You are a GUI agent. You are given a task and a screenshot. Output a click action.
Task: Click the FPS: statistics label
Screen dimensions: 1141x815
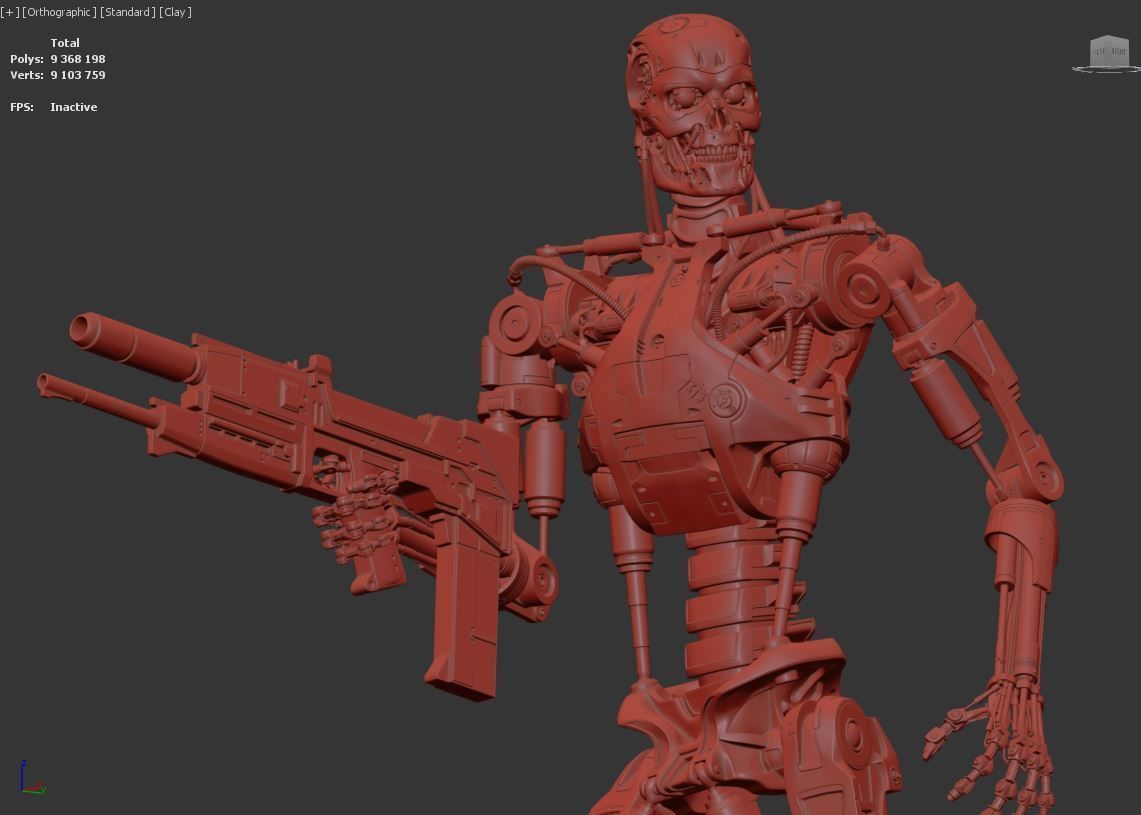[x=22, y=107]
